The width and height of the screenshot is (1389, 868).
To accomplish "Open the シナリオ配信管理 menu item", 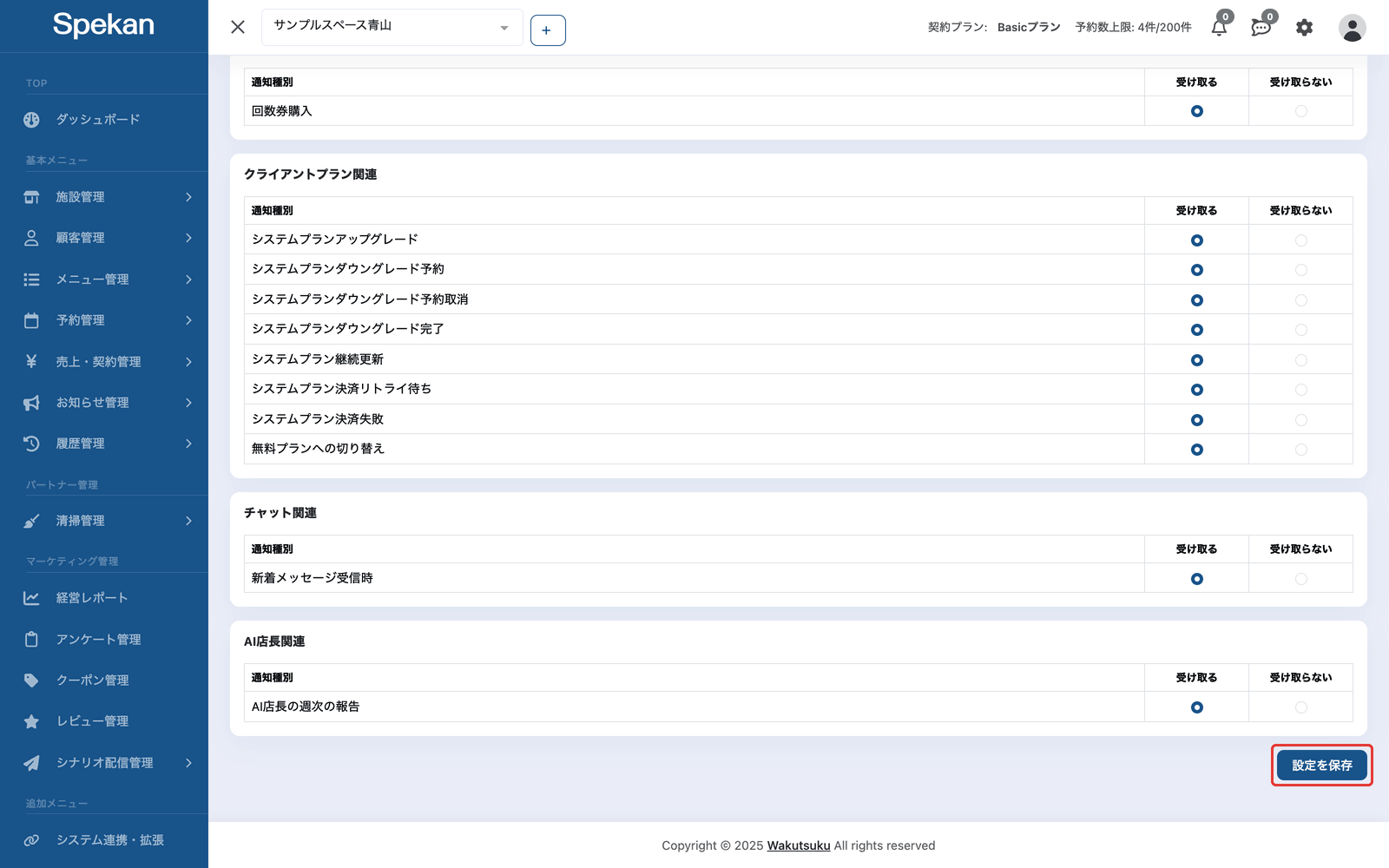I will tap(104, 763).
